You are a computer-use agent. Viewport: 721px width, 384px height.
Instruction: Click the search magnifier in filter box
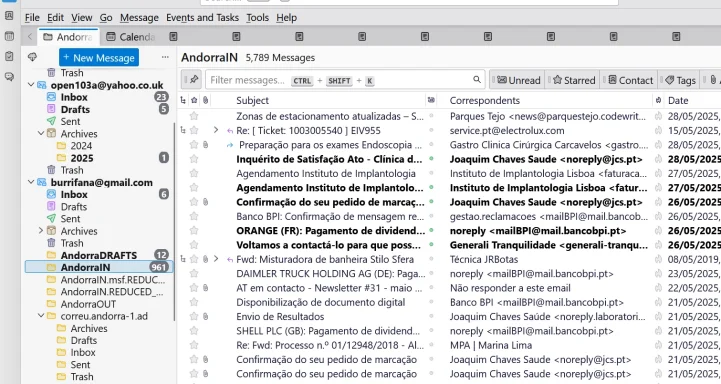point(477,80)
